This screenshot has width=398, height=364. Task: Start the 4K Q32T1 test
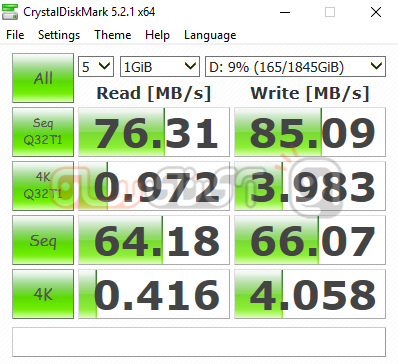click(43, 186)
